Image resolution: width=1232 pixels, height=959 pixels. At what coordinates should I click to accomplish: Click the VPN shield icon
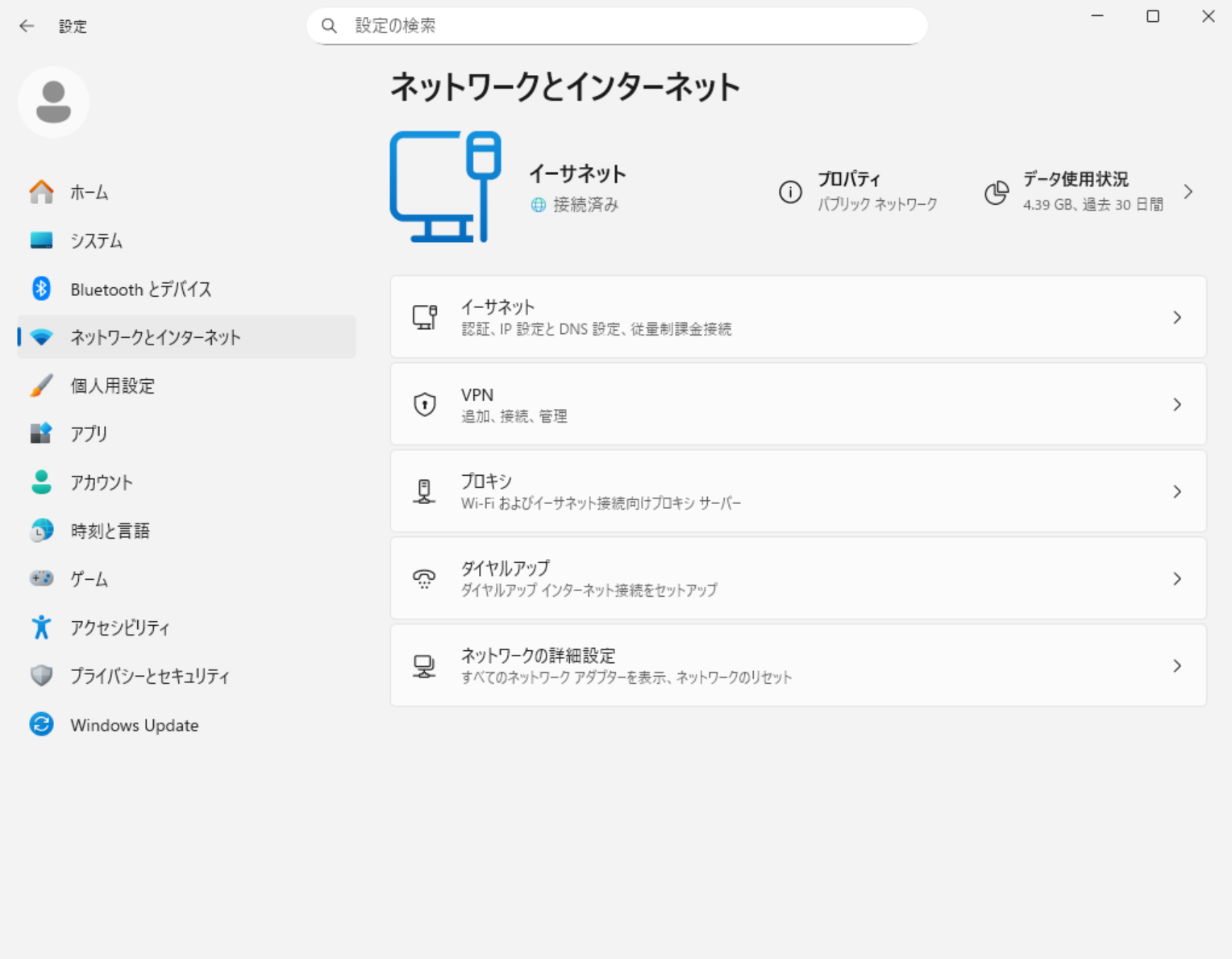(x=425, y=404)
